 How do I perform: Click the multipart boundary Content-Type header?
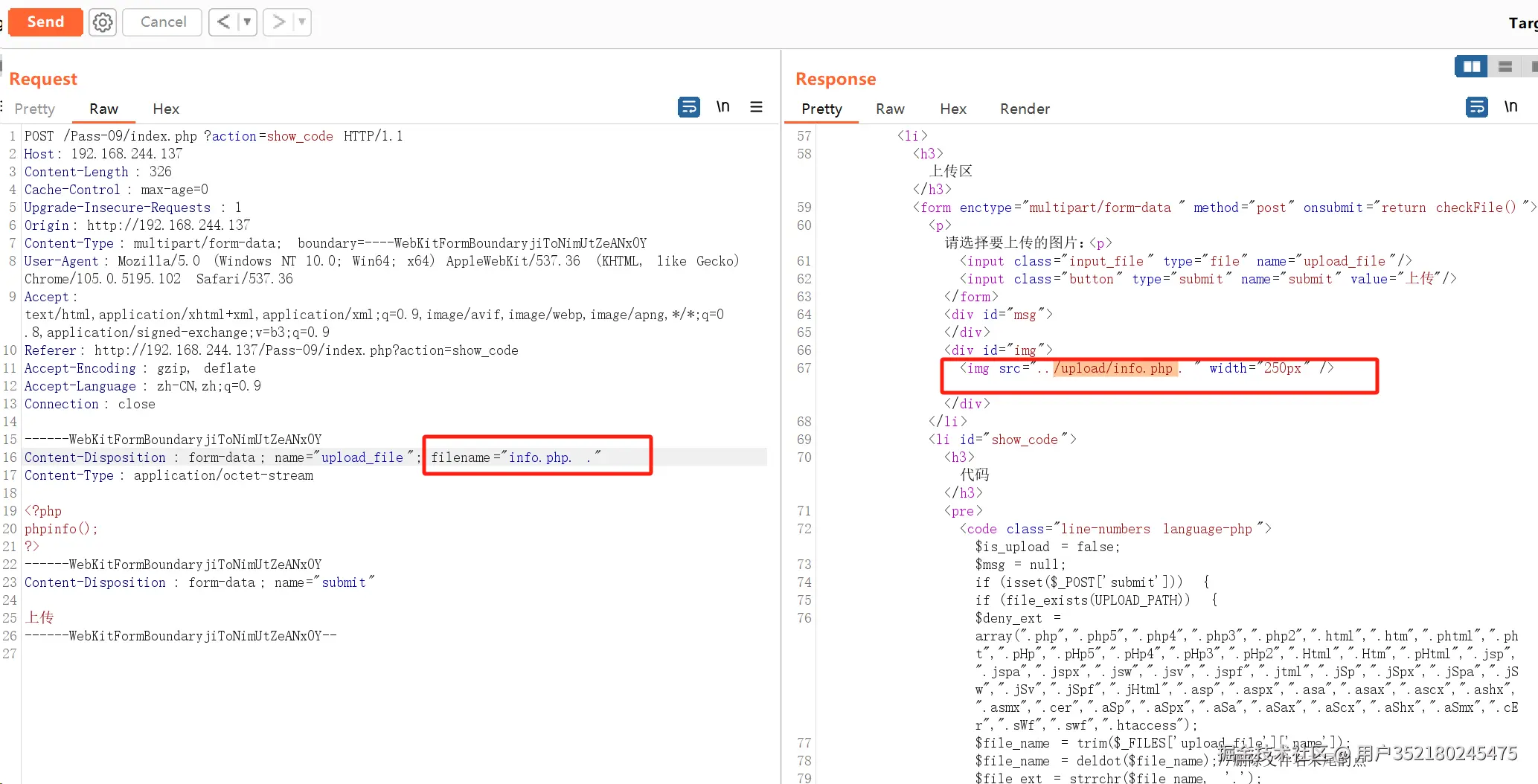click(336, 243)
